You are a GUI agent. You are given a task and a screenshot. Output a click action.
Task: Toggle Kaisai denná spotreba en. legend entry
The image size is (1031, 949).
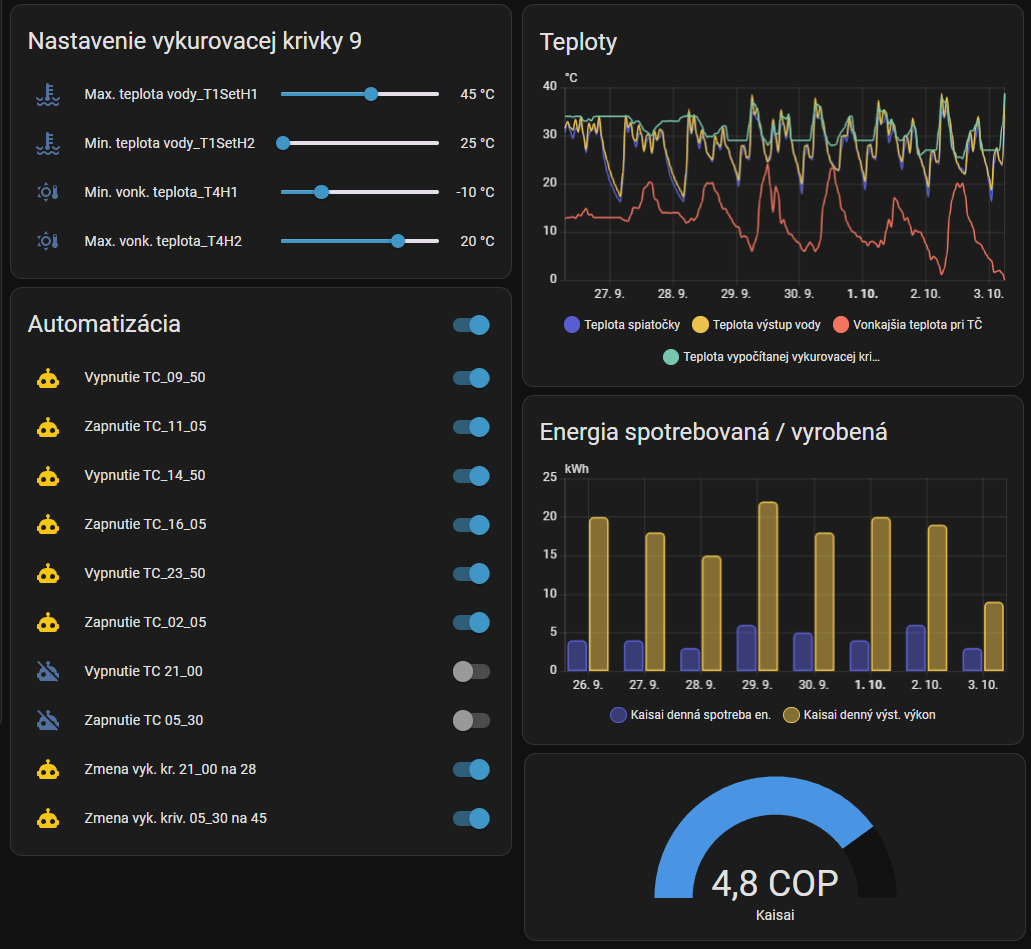pyautogui.click(x=690, y=715)
